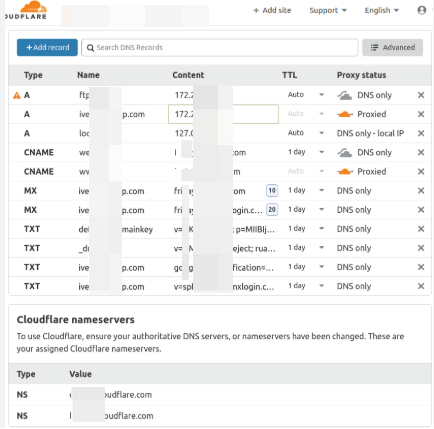Click the 'p=MIIBIj...' TXT content

pyautogui.click(x=255, y=229)
